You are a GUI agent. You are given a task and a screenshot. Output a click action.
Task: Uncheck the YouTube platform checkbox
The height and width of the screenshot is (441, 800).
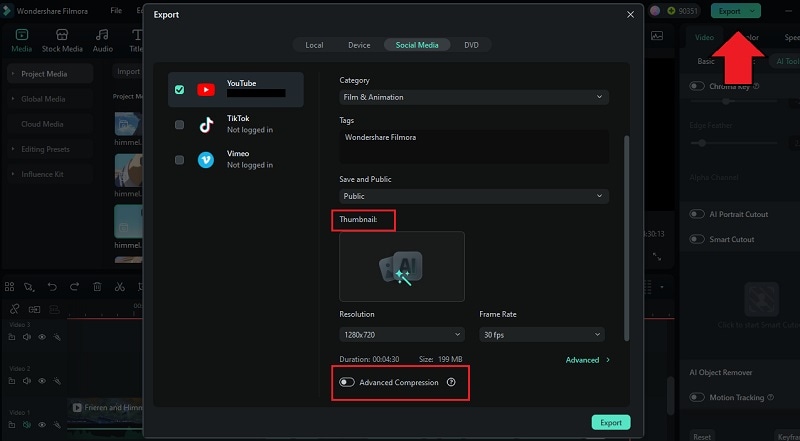coord(179,90)
